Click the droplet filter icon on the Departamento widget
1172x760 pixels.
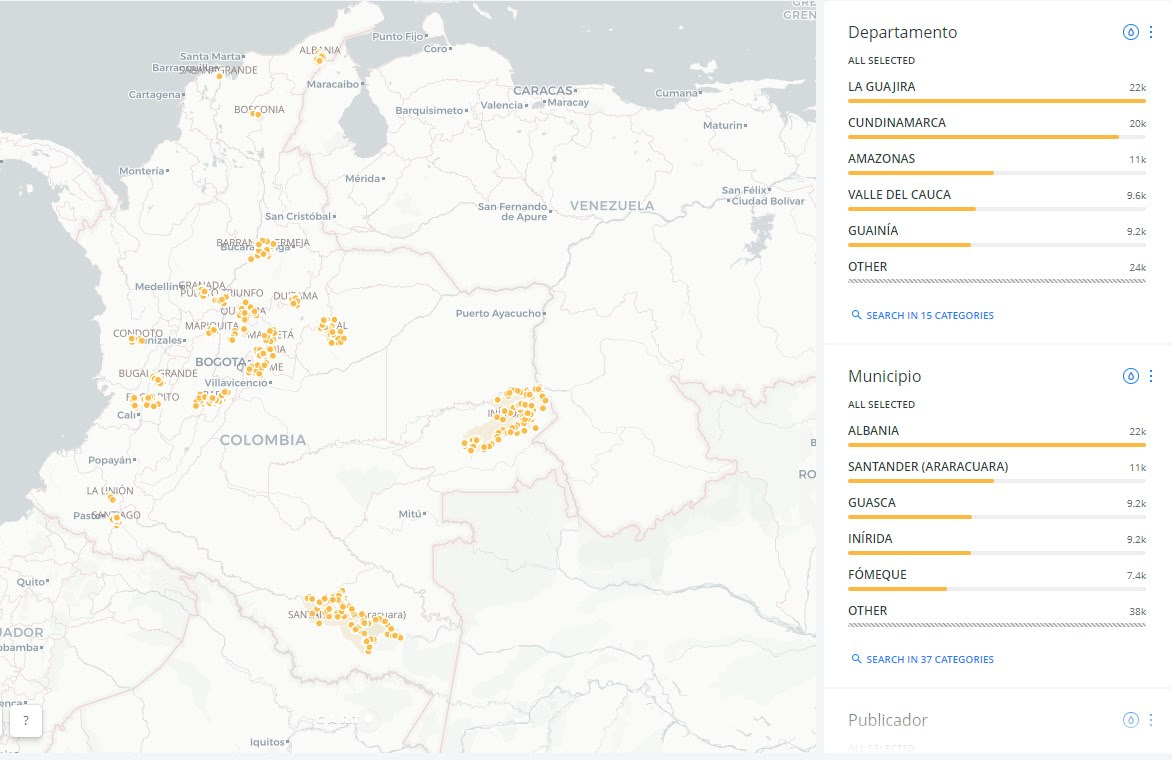[1130, 31]
